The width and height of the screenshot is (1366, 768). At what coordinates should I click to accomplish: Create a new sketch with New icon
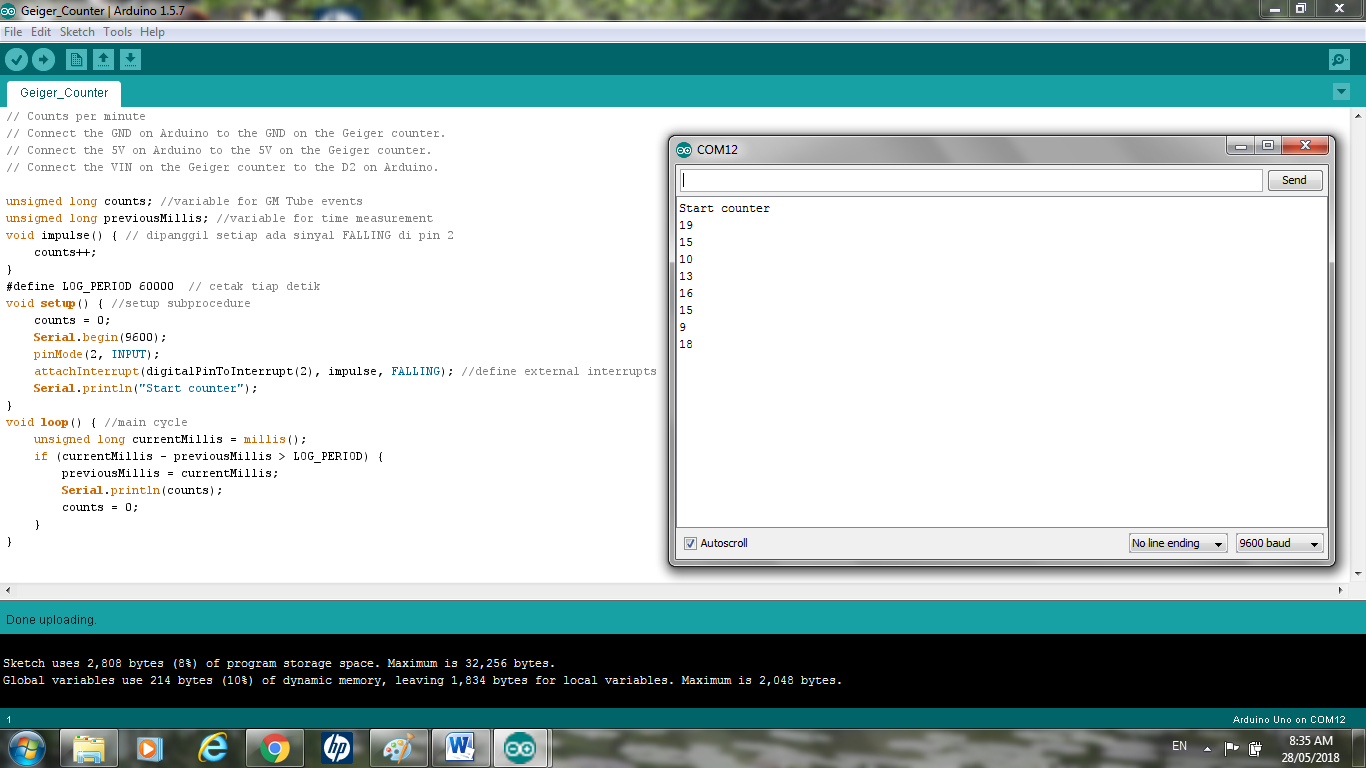tap(76, 60)
